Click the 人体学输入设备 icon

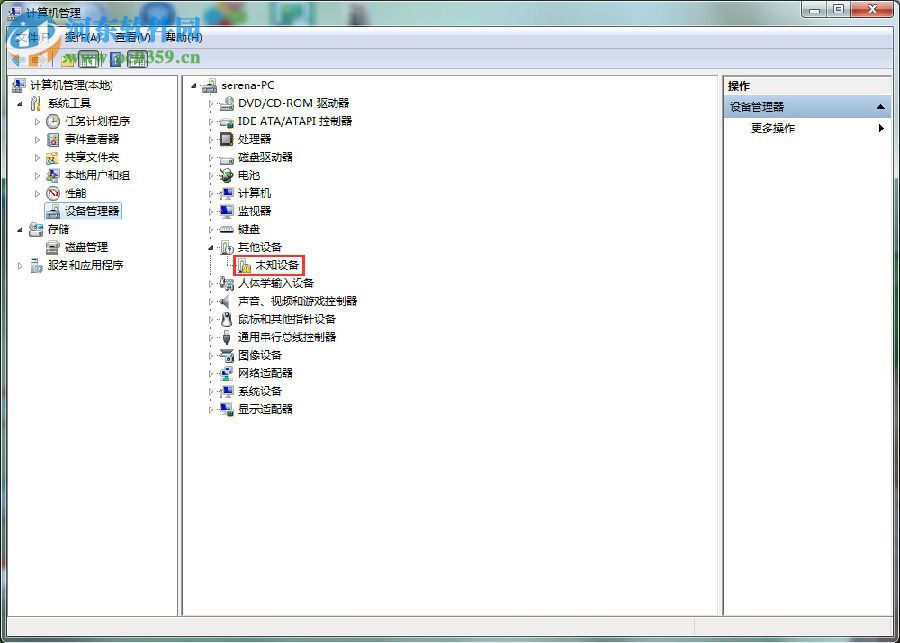(227, 283)
